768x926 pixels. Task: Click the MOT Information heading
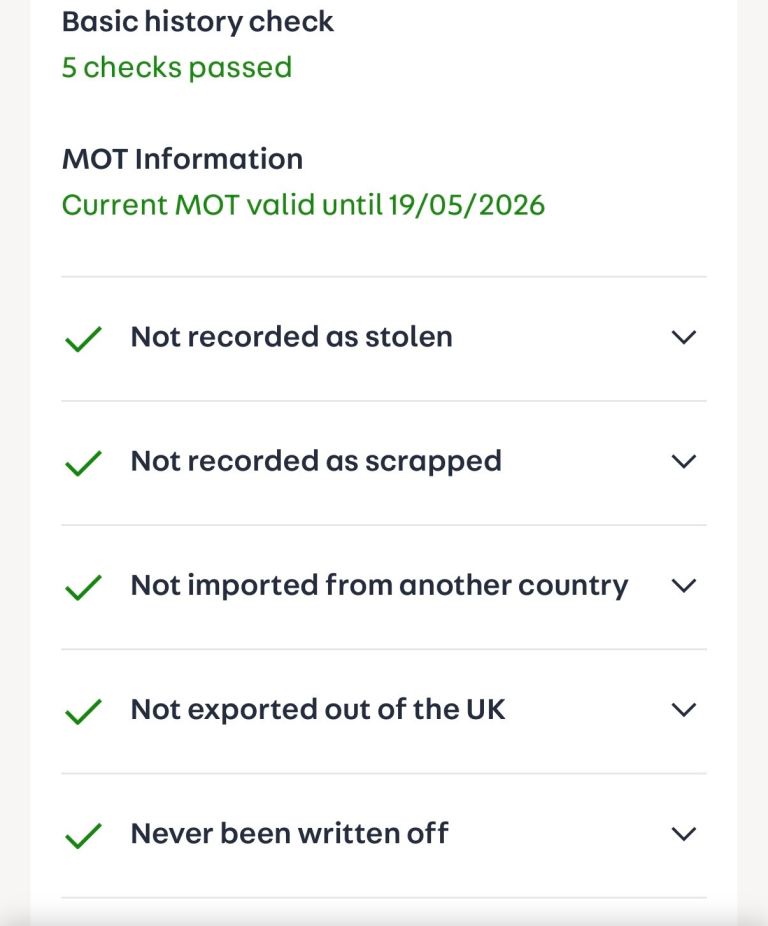coord(182,159)
